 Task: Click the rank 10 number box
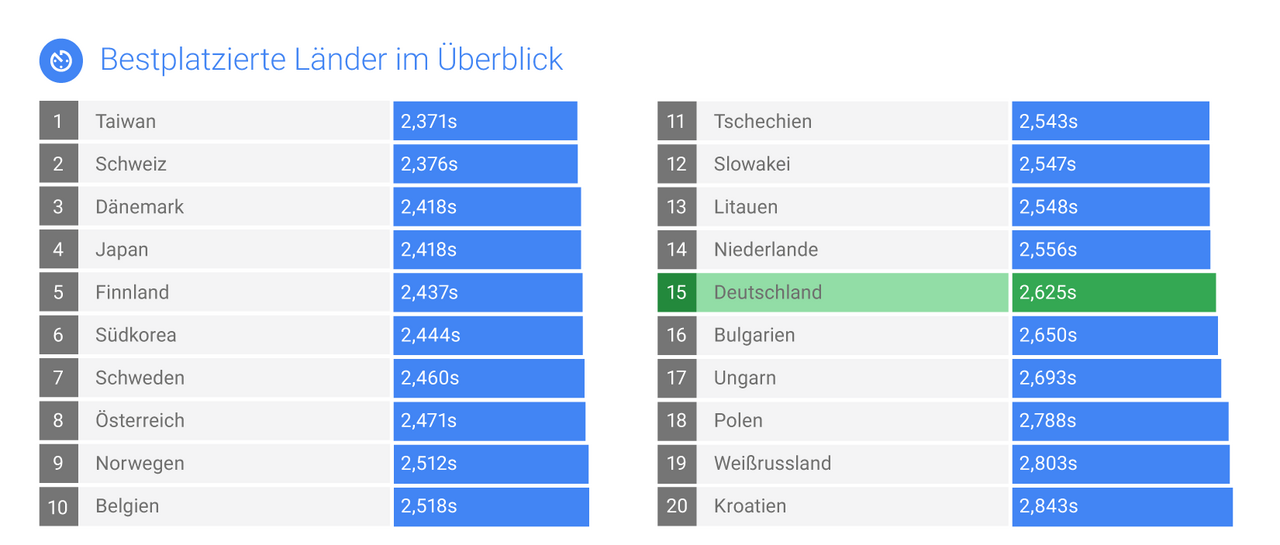coord(58,506)
